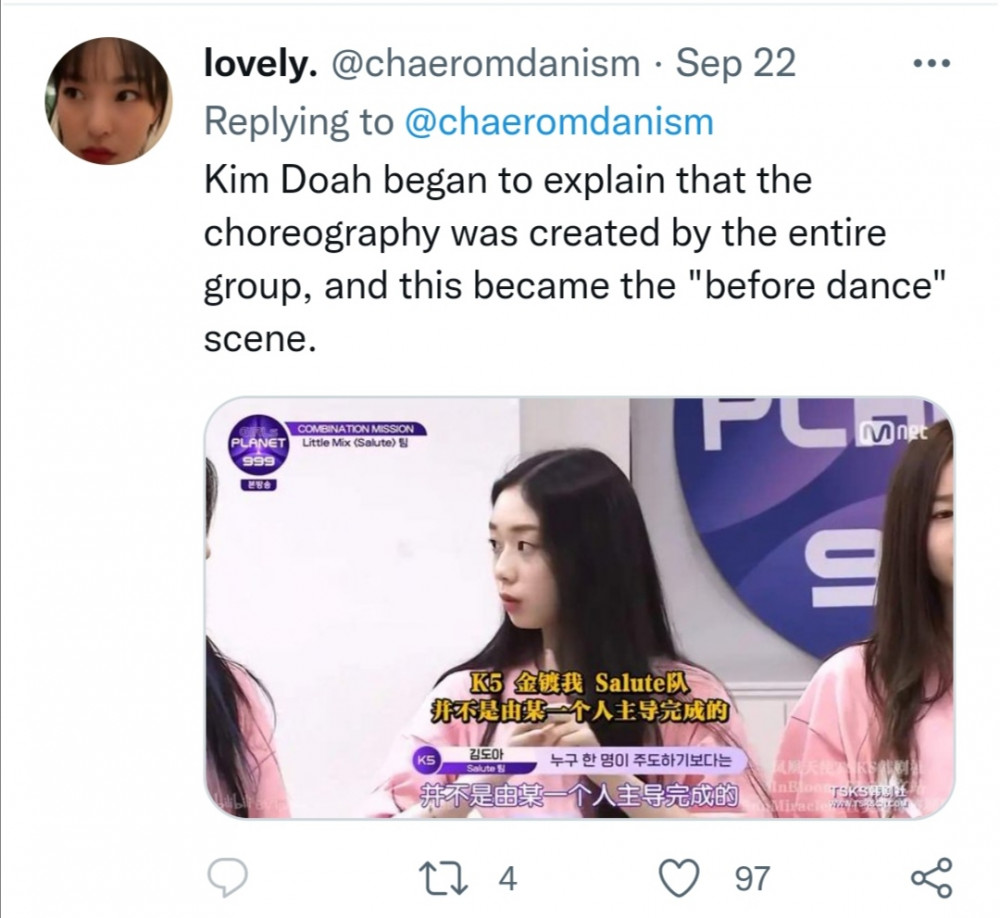
Task: Open the attached Girls Planet screenshot image
Action: [x=579, y=607]
